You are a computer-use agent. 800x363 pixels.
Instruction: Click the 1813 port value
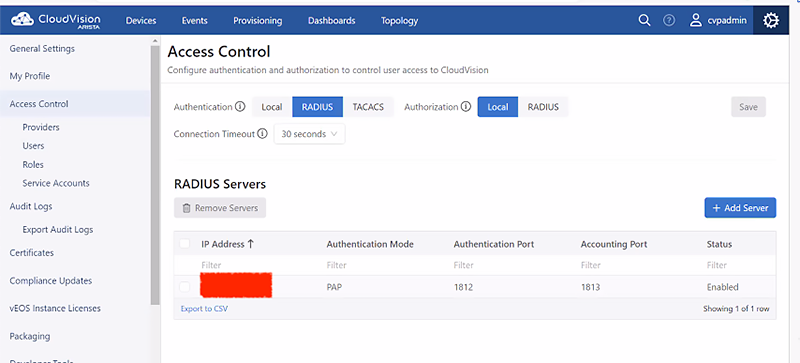click(590, 287)
